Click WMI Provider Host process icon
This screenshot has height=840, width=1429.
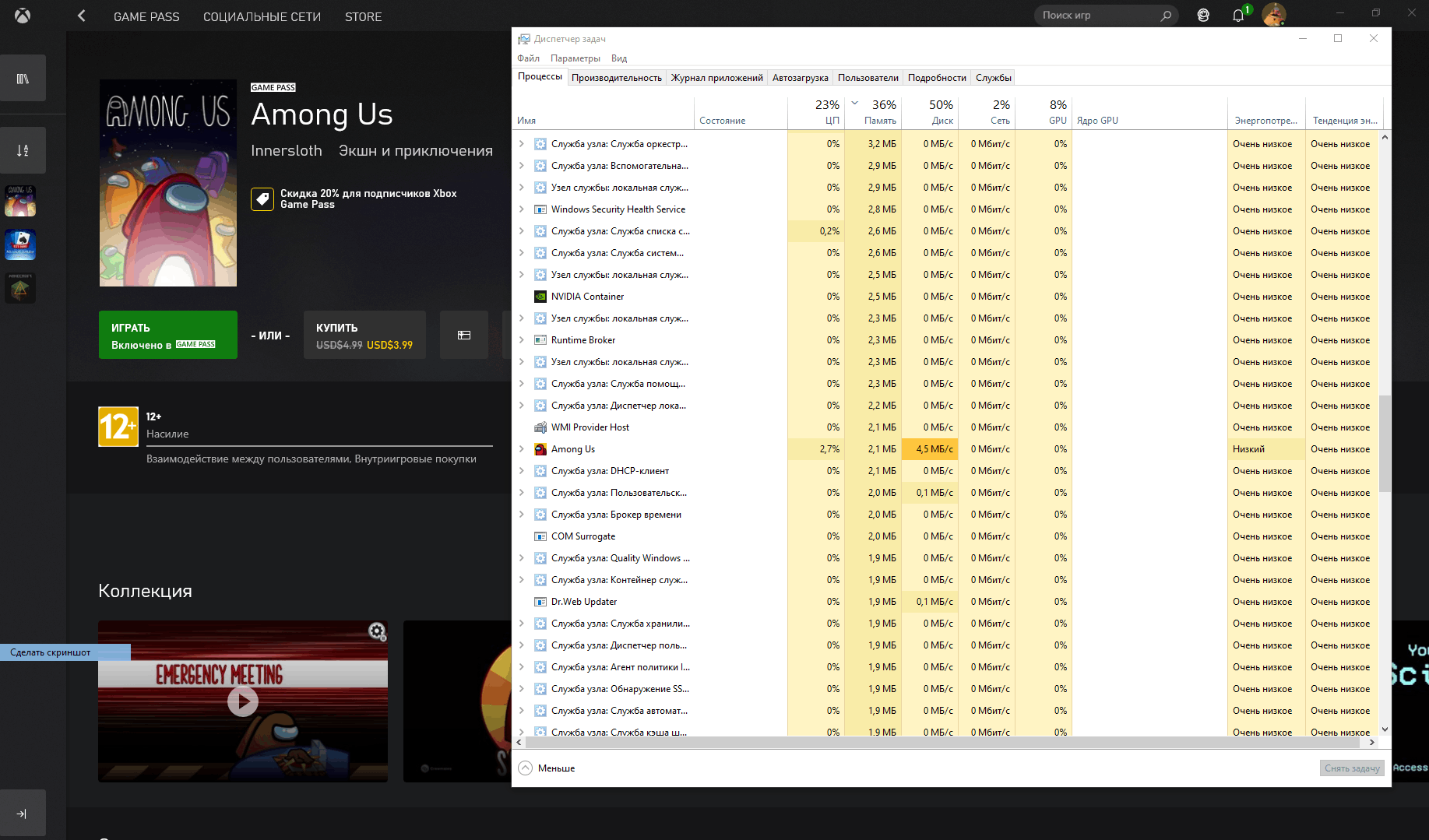click(x=540, y=427)
